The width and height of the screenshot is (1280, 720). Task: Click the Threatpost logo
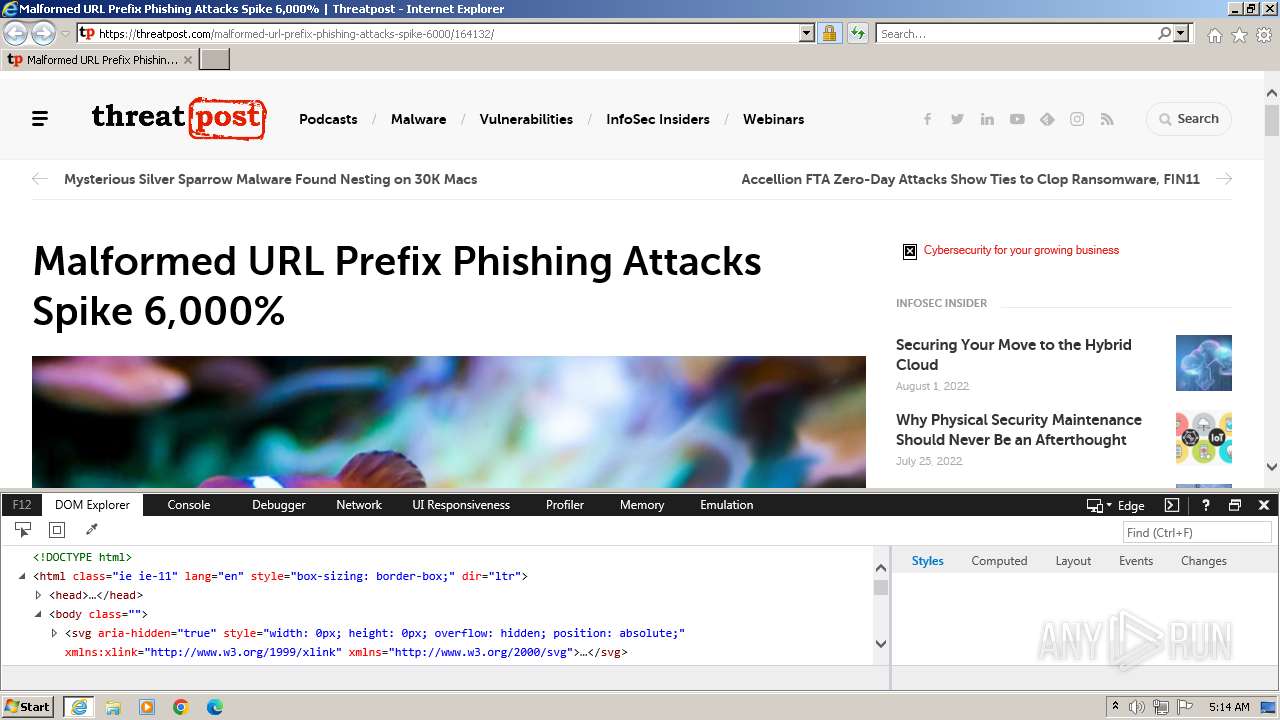click(179, 118)
